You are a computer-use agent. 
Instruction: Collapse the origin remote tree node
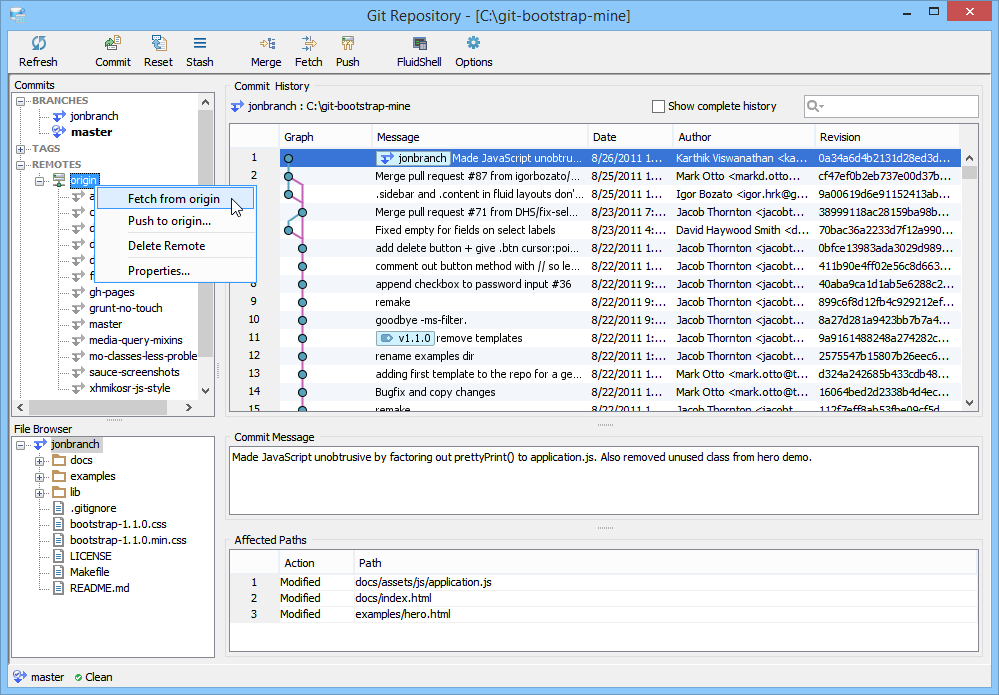pos(40,181)
